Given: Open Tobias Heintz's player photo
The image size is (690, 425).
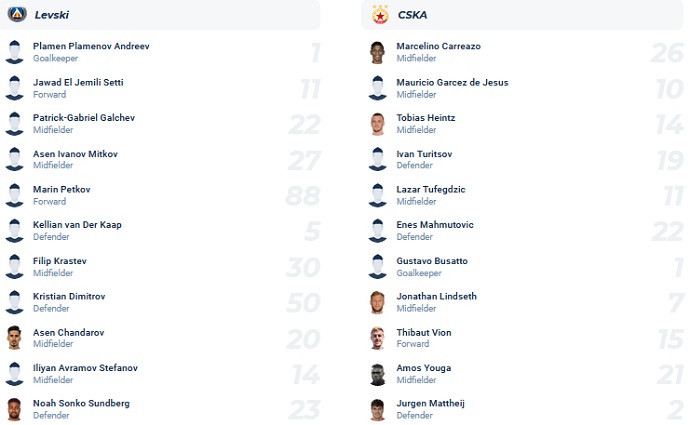Looking at the screenshot, I should coord(377,124).
